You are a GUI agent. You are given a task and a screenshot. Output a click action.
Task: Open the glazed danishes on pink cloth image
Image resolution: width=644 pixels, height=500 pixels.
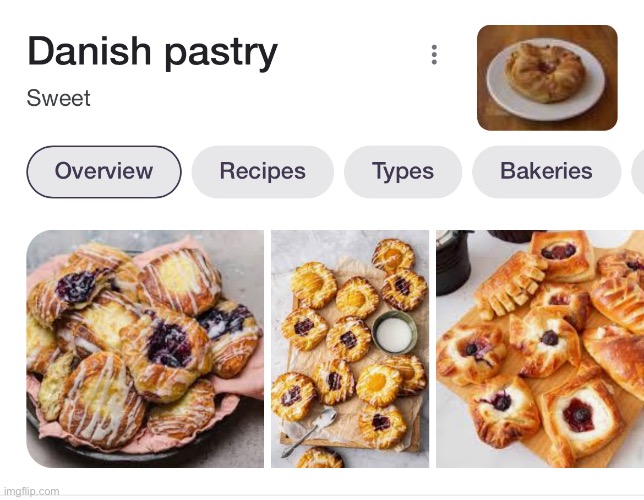click(145, 349)
